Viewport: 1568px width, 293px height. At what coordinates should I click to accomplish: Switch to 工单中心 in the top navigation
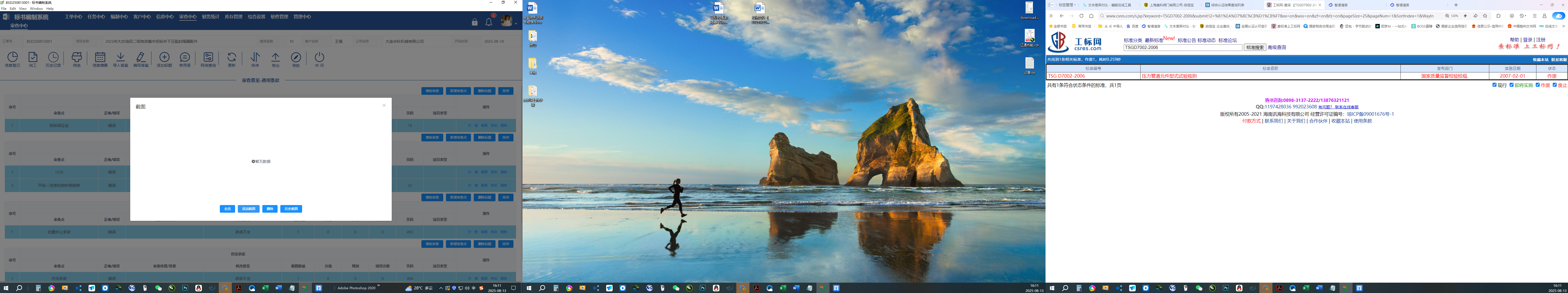[x=74, y=17]
